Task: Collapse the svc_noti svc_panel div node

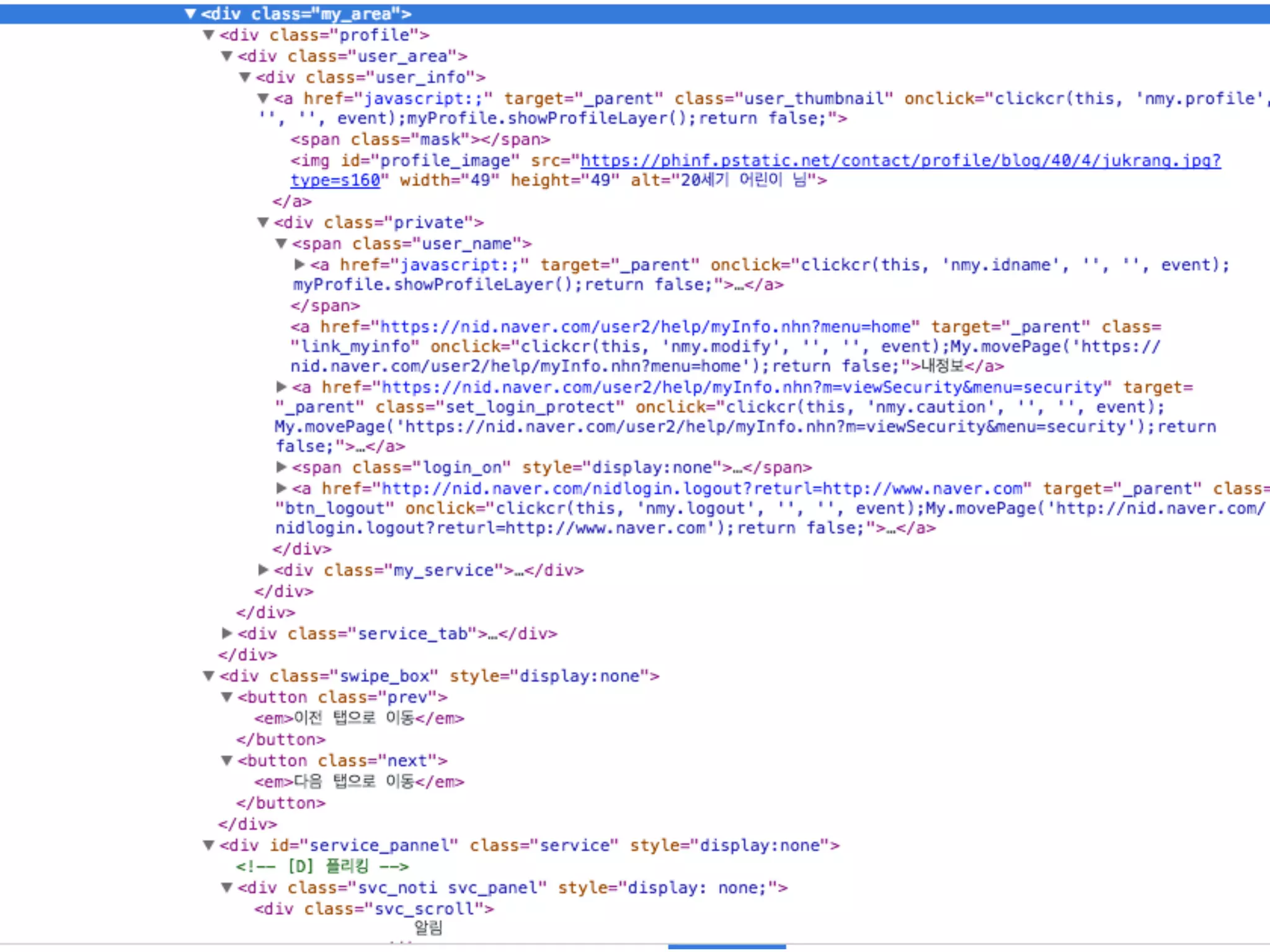Action: coord(227,888)
